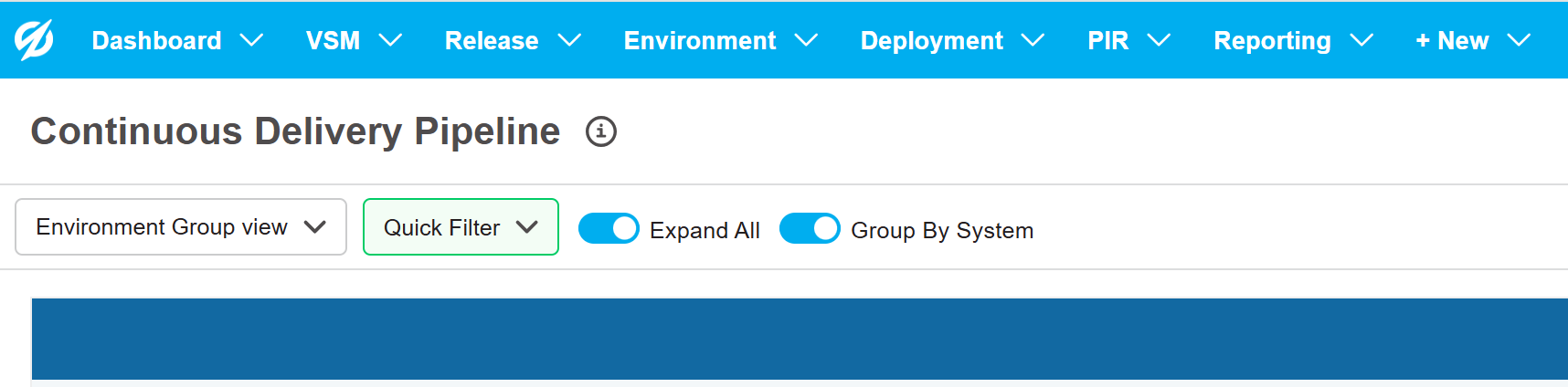1568x387 pixels.
Task: Open the Environment Group view dropdown
Action: (x=181, y=227)
